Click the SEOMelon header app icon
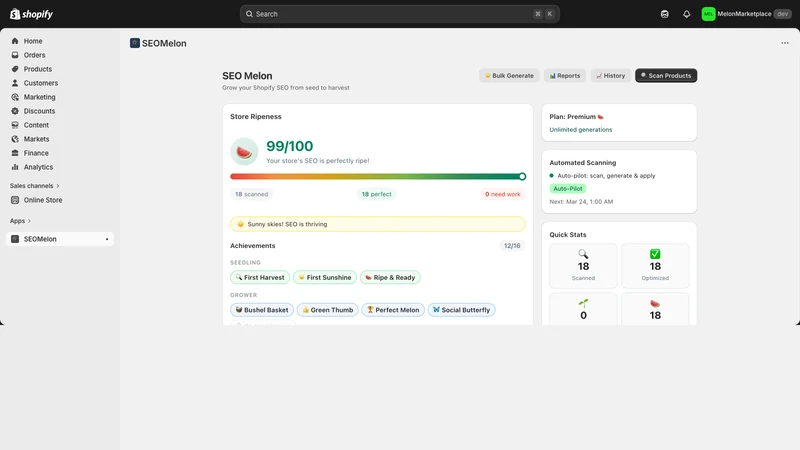This screenshot has height=450, width=800. click(x=135, y=43)
